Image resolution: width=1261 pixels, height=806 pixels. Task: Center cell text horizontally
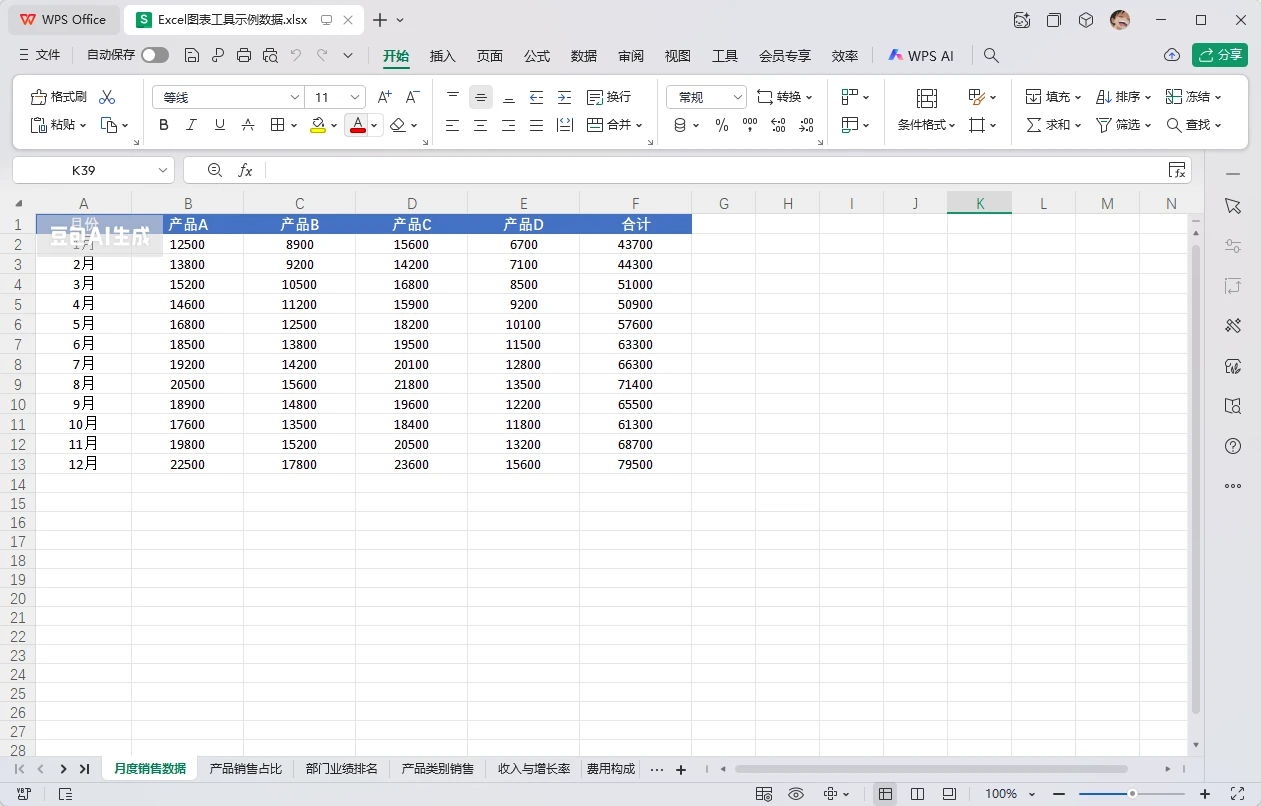[481, 125]
